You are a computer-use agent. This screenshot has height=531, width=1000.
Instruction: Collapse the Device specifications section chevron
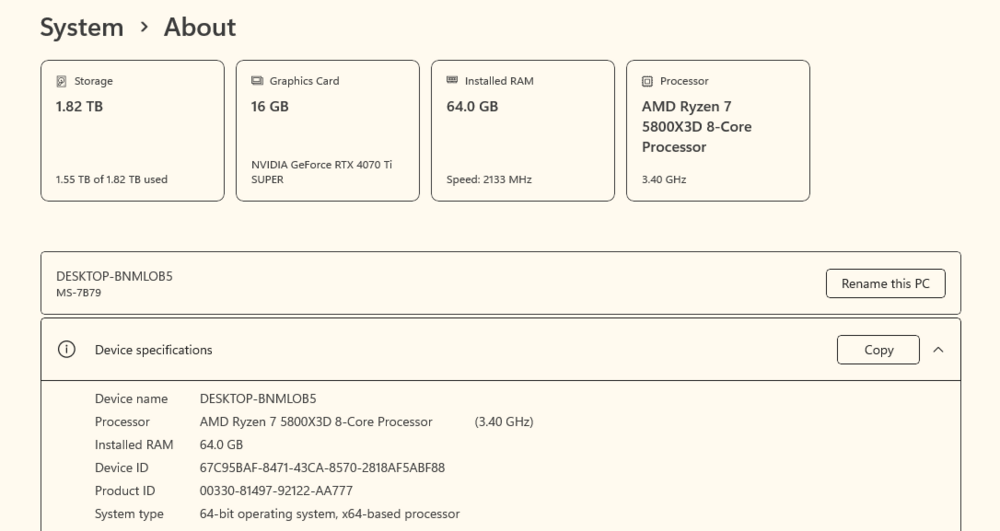938,350
